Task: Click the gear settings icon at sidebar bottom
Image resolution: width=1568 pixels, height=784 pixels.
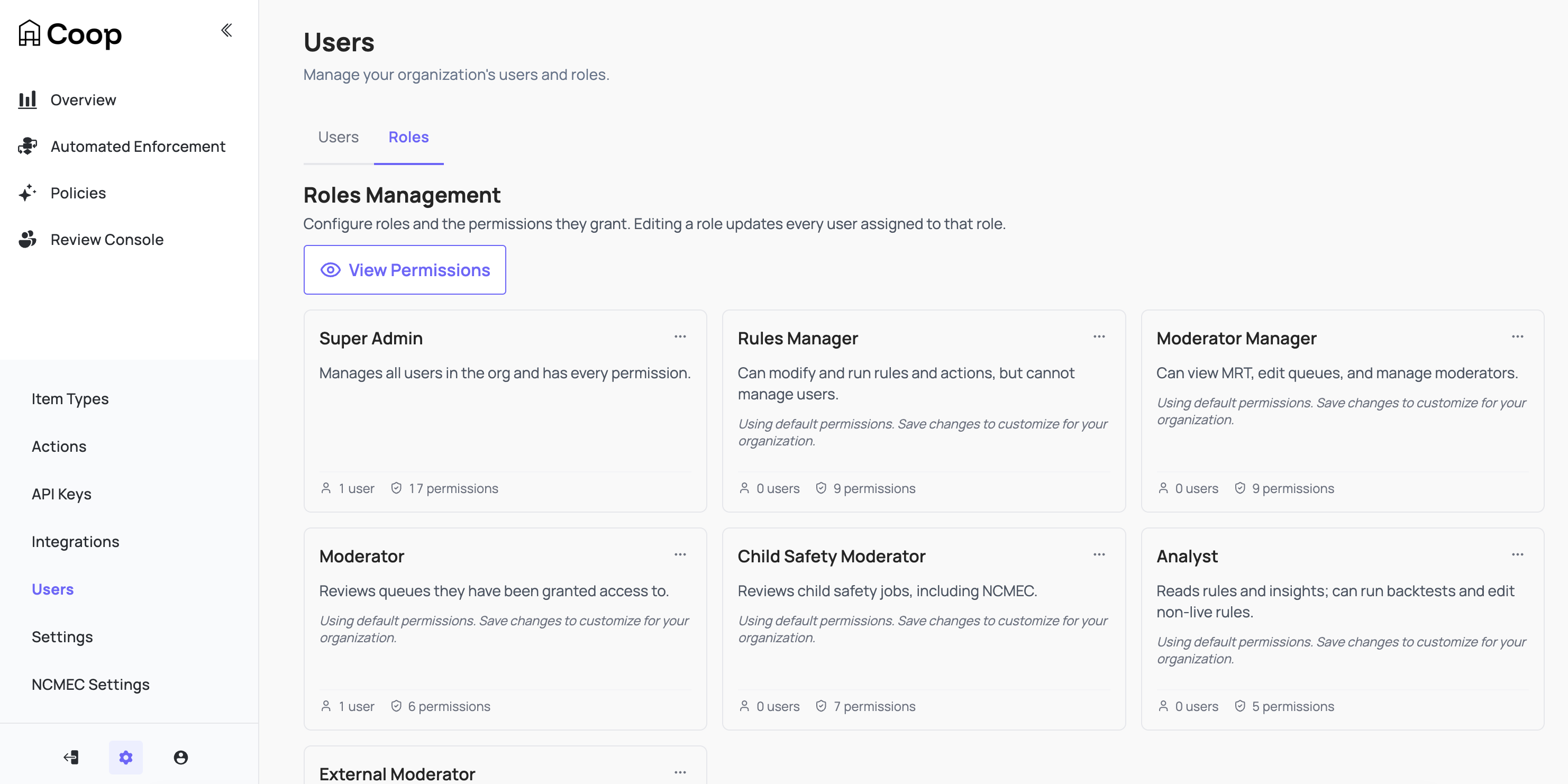Action: [x=126, y=757]
